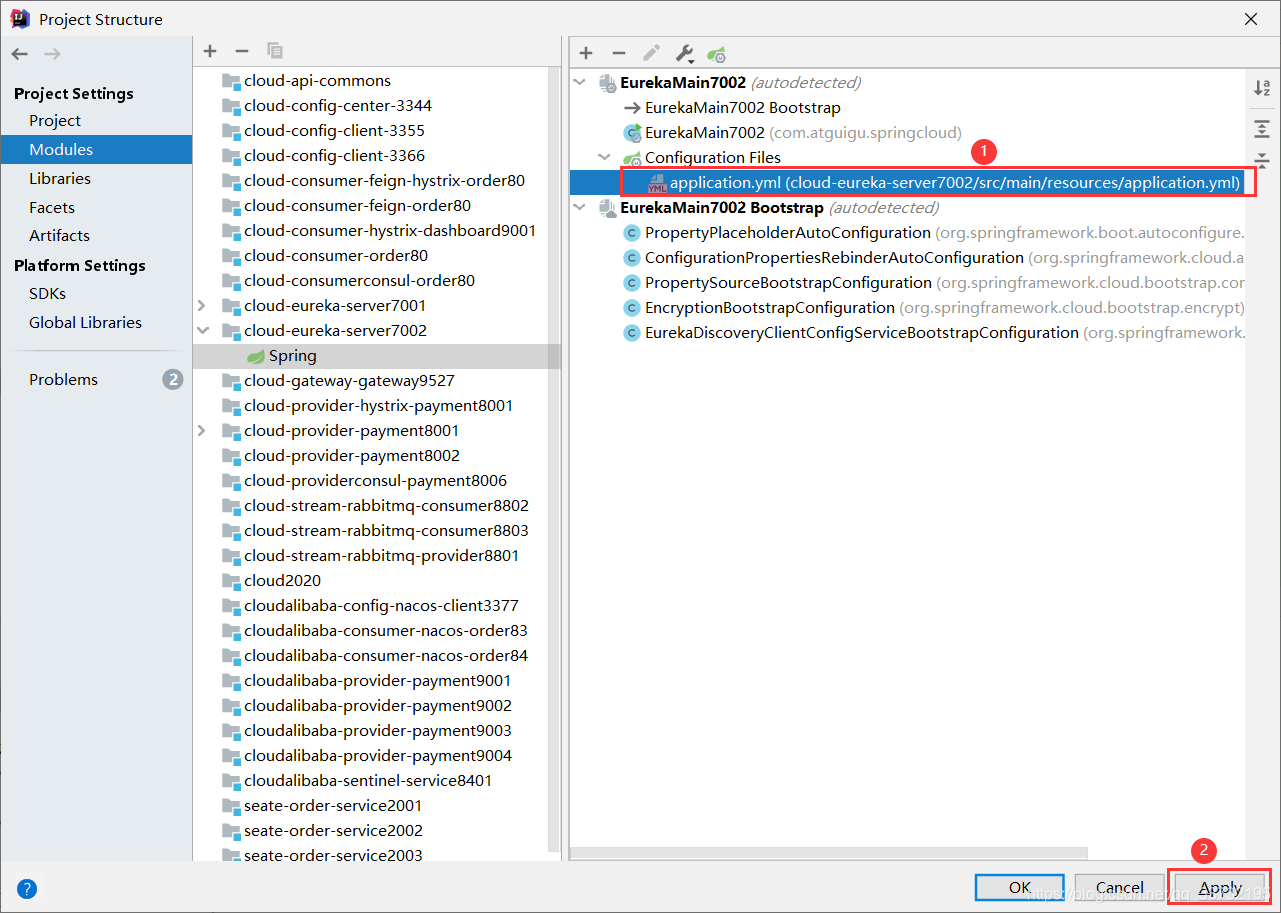Click the collapse all icon
The width and height of the screenshot is (1281, 913).
pos(1262,161)
